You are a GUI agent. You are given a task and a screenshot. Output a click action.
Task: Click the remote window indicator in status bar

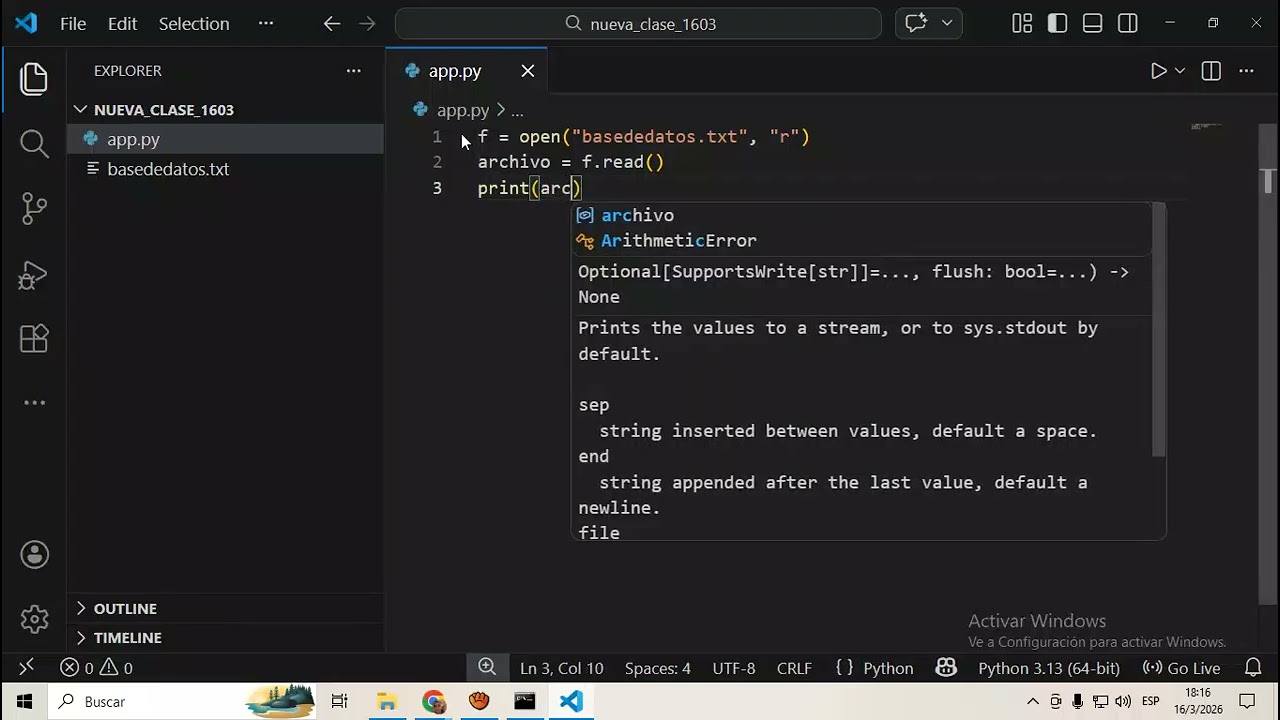[26, 667]
